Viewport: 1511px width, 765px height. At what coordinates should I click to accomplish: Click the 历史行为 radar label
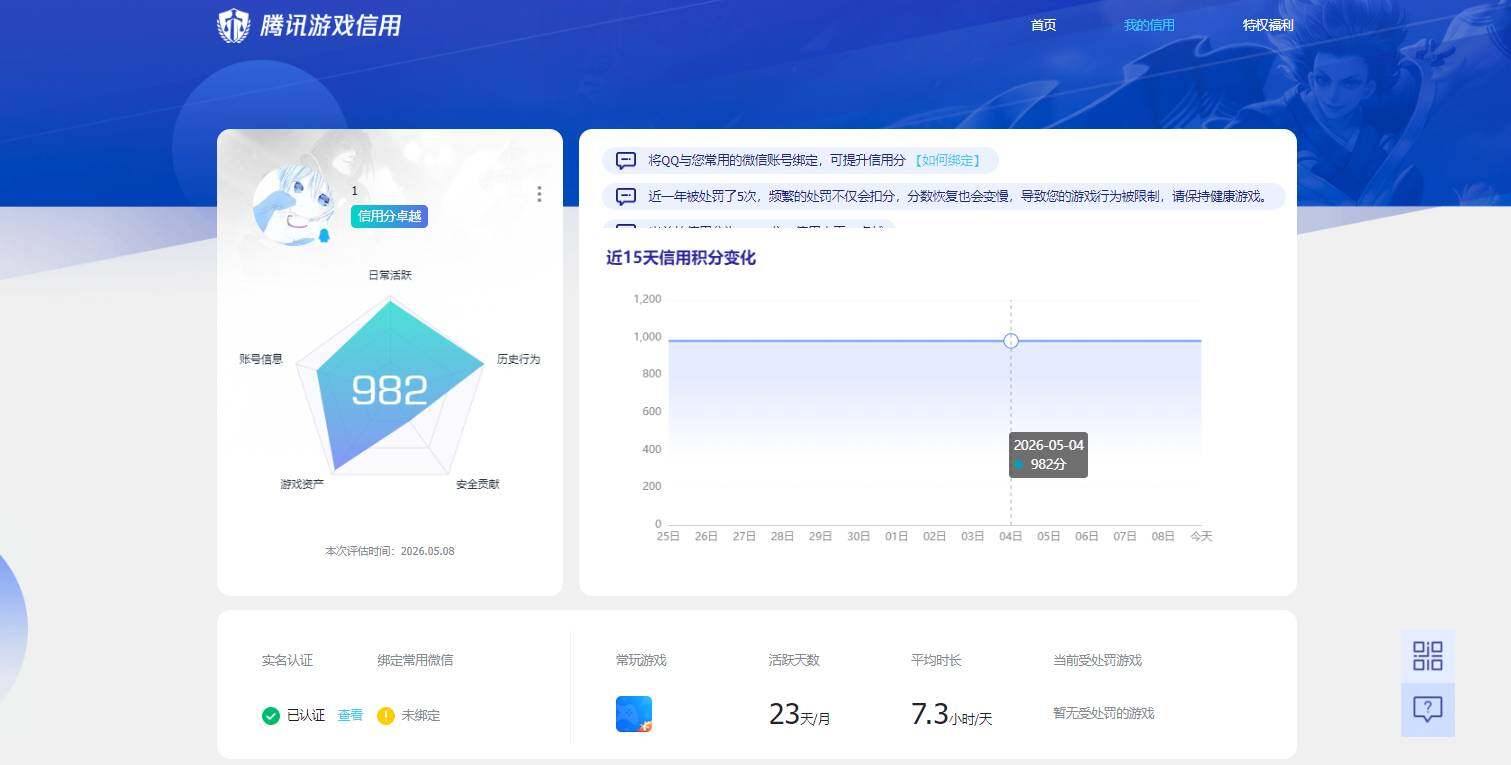click(518, 358)
